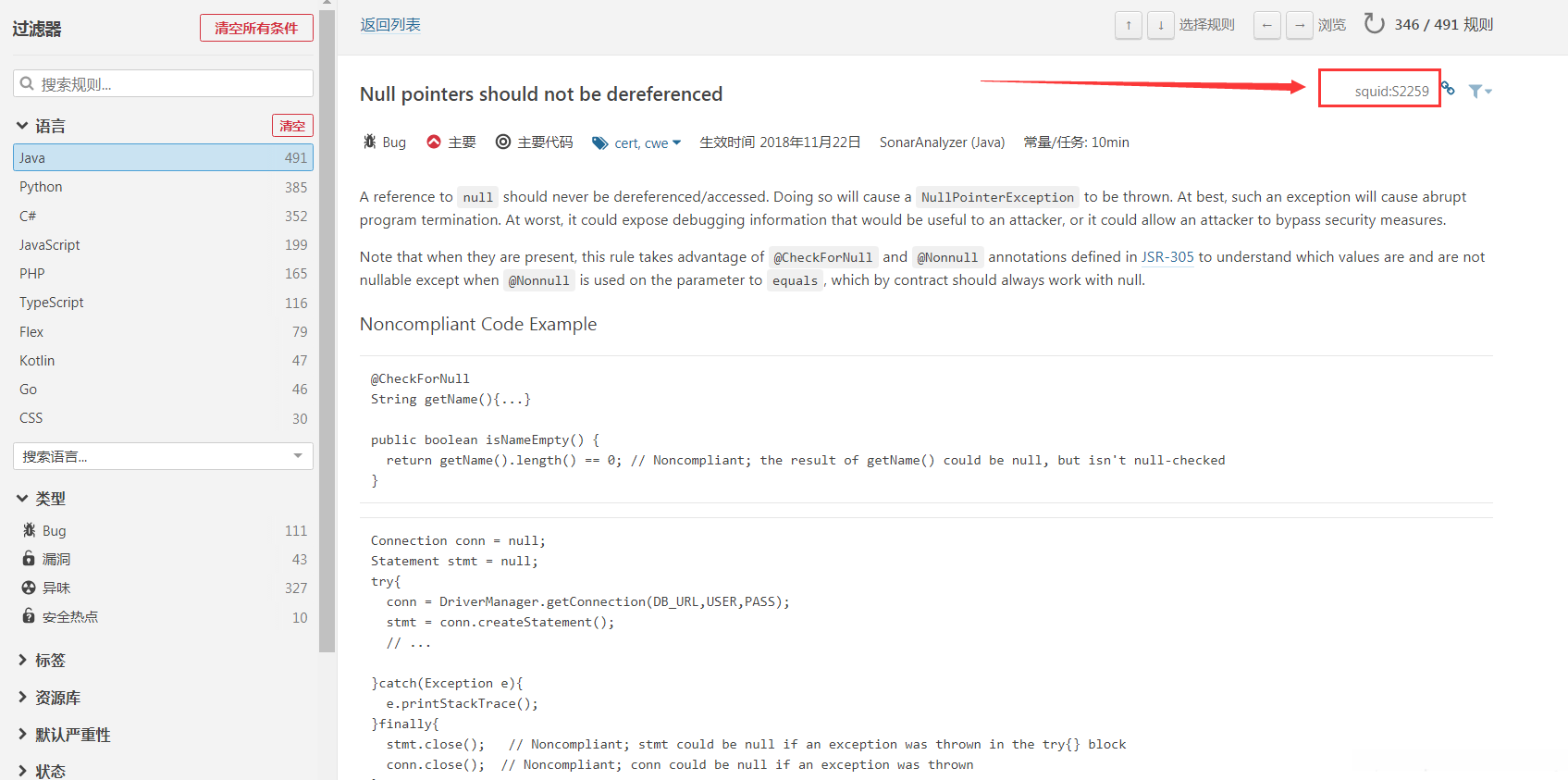Viewport: 1568px width, 780px height.
Task: Clear all filters with 清空所有条件
Action: (256, 28)
